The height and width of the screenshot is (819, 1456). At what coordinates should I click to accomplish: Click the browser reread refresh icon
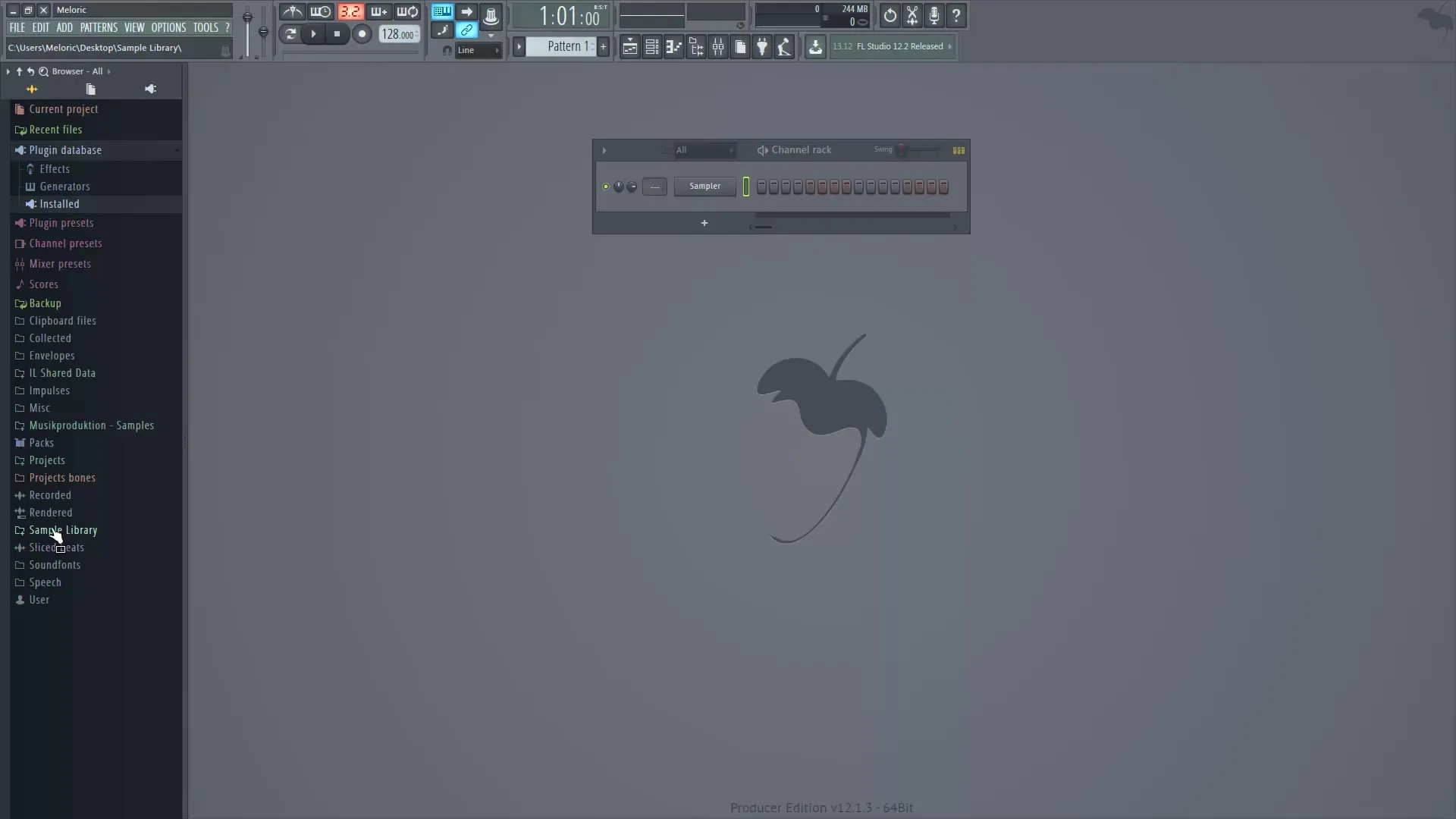click(x=31, y=71)
